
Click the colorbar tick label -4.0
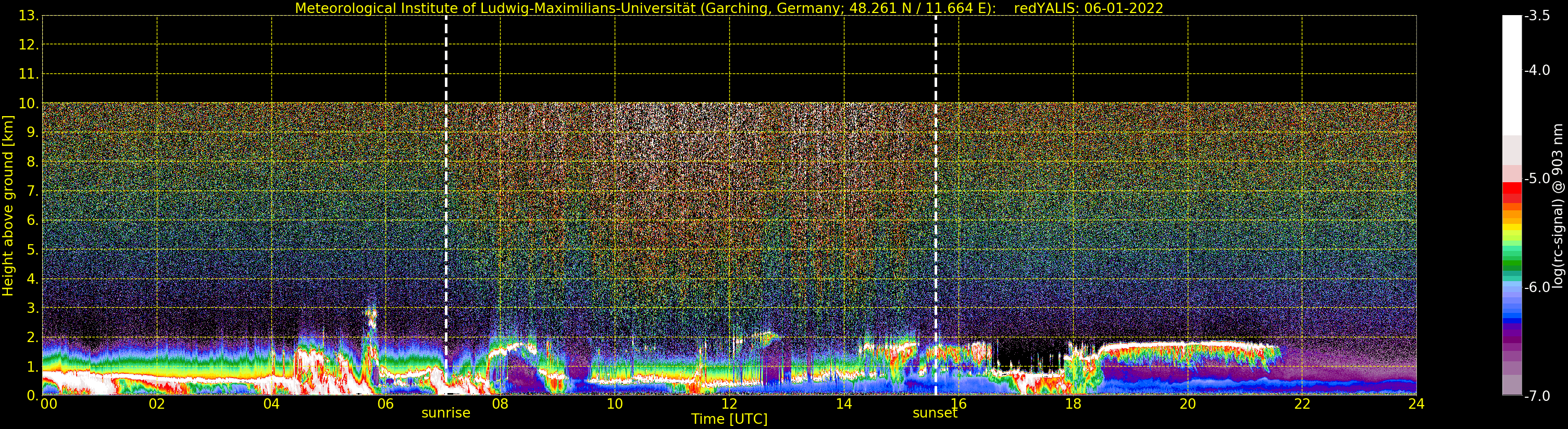click(1538, 70)
